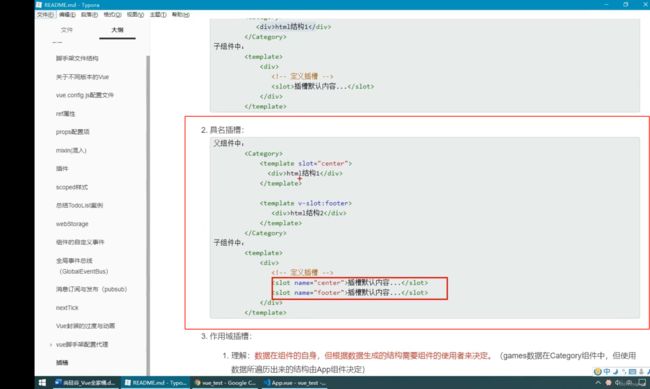Switch sidebar to the 大纲 tab
This screenshot has width=650, height=389.
coord(117,30)
